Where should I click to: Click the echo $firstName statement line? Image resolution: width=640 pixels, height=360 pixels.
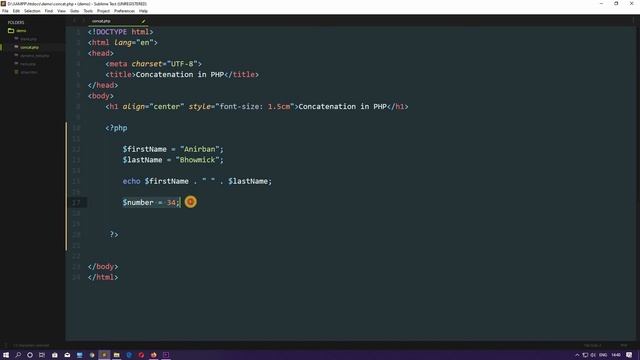click(197, 181)
